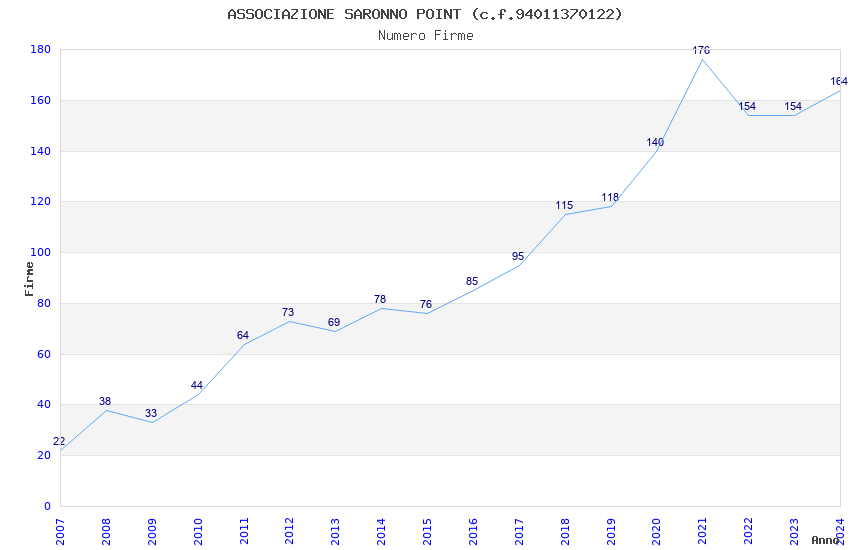
Task: Select the data label 44
Action: tap(197, 386)
